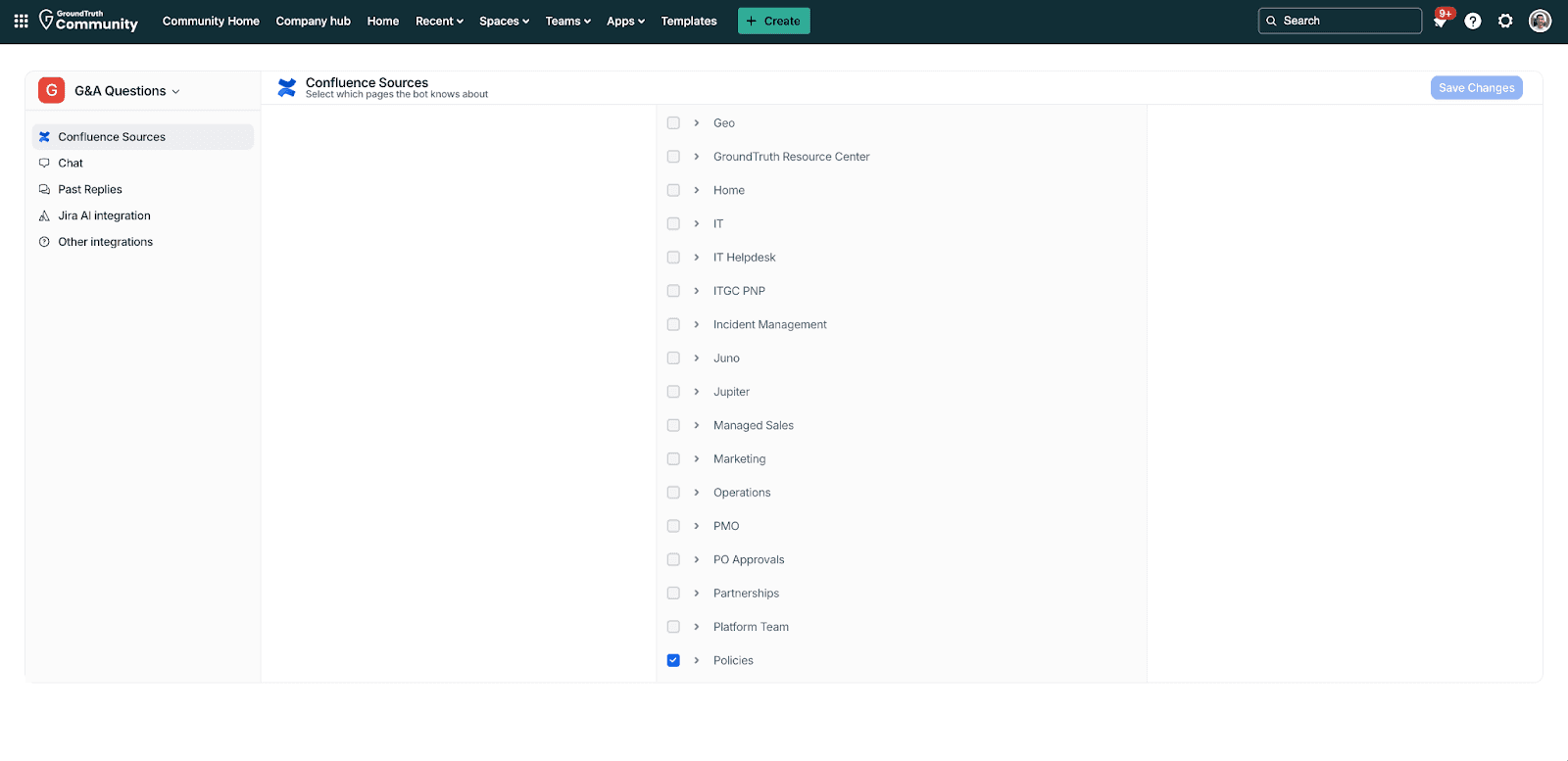
Task: Open the G&A Questions dropdown
Action: point(126,91)
